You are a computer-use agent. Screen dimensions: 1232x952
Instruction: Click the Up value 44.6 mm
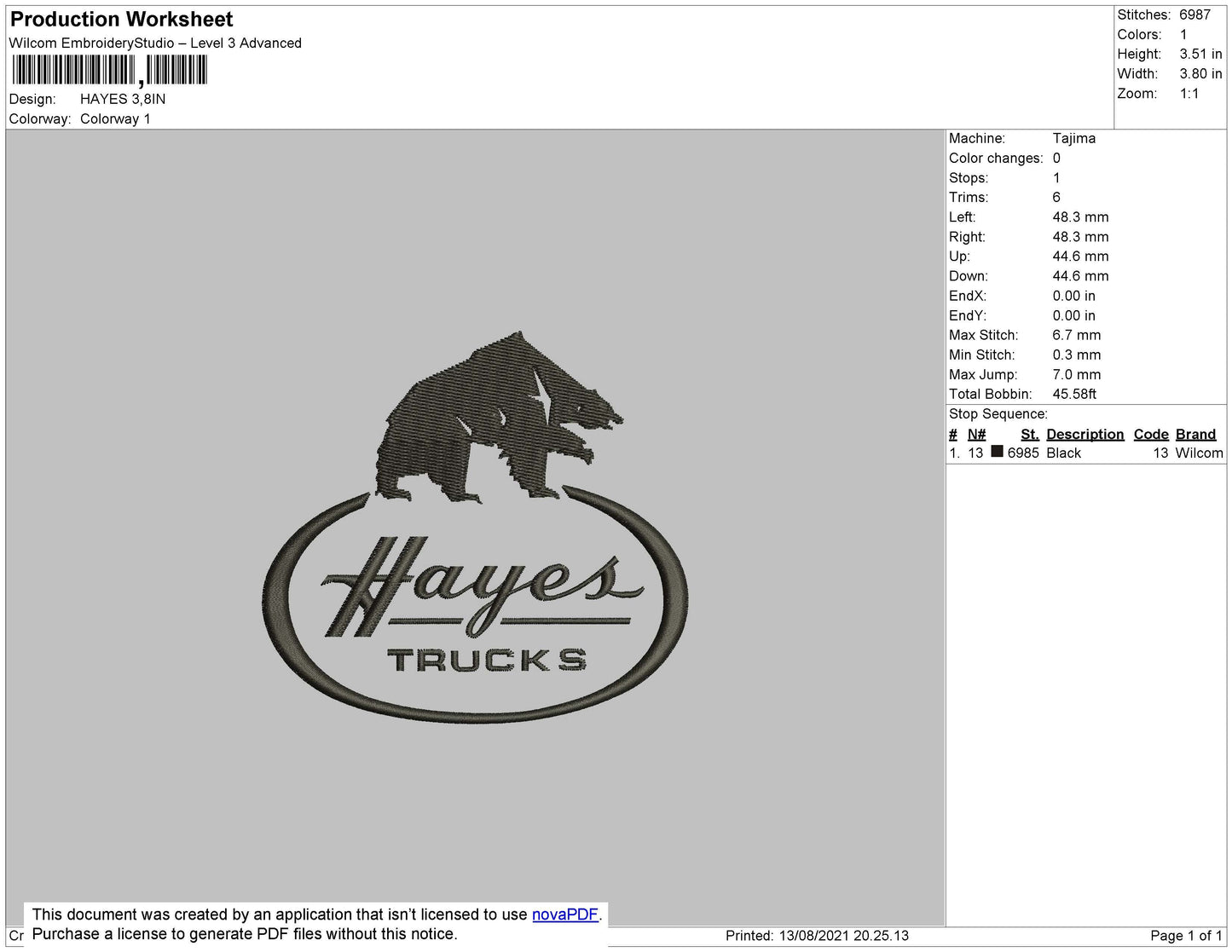(x=1080, y=256)
